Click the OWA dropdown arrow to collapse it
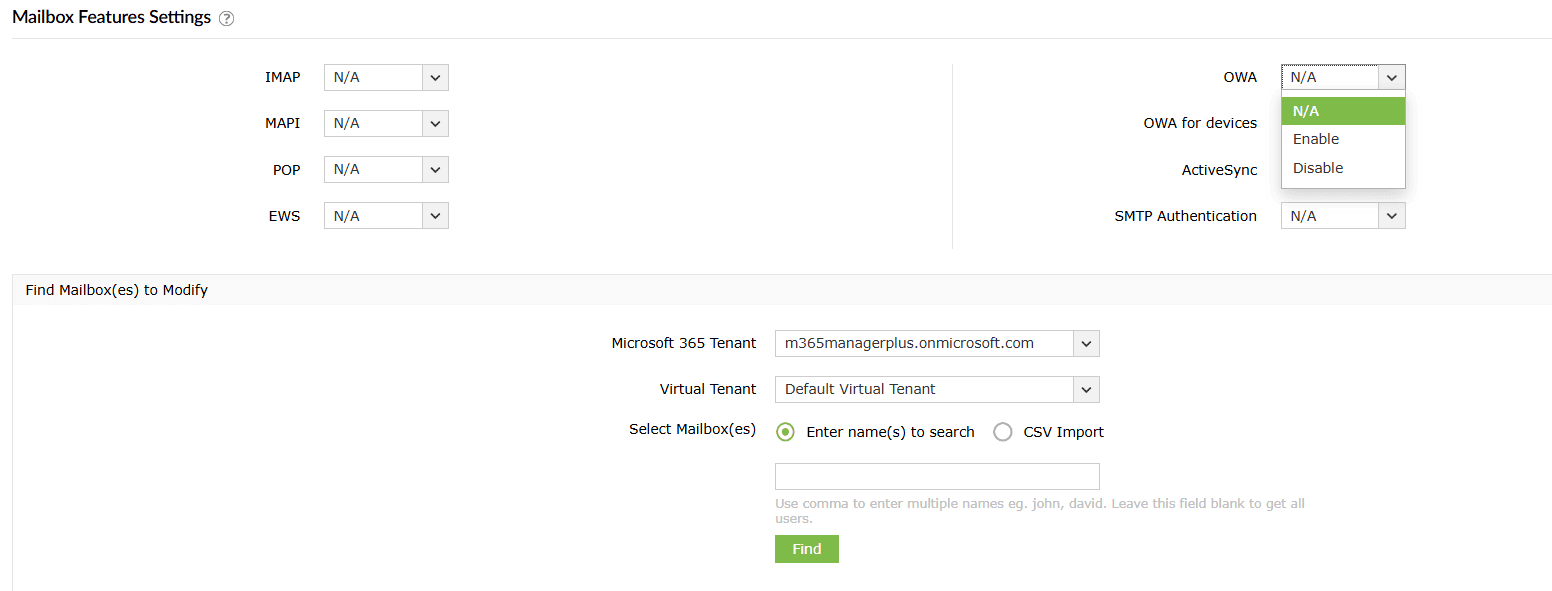Viewport: 1552px width, 591px height. [x=1391, y=77]
